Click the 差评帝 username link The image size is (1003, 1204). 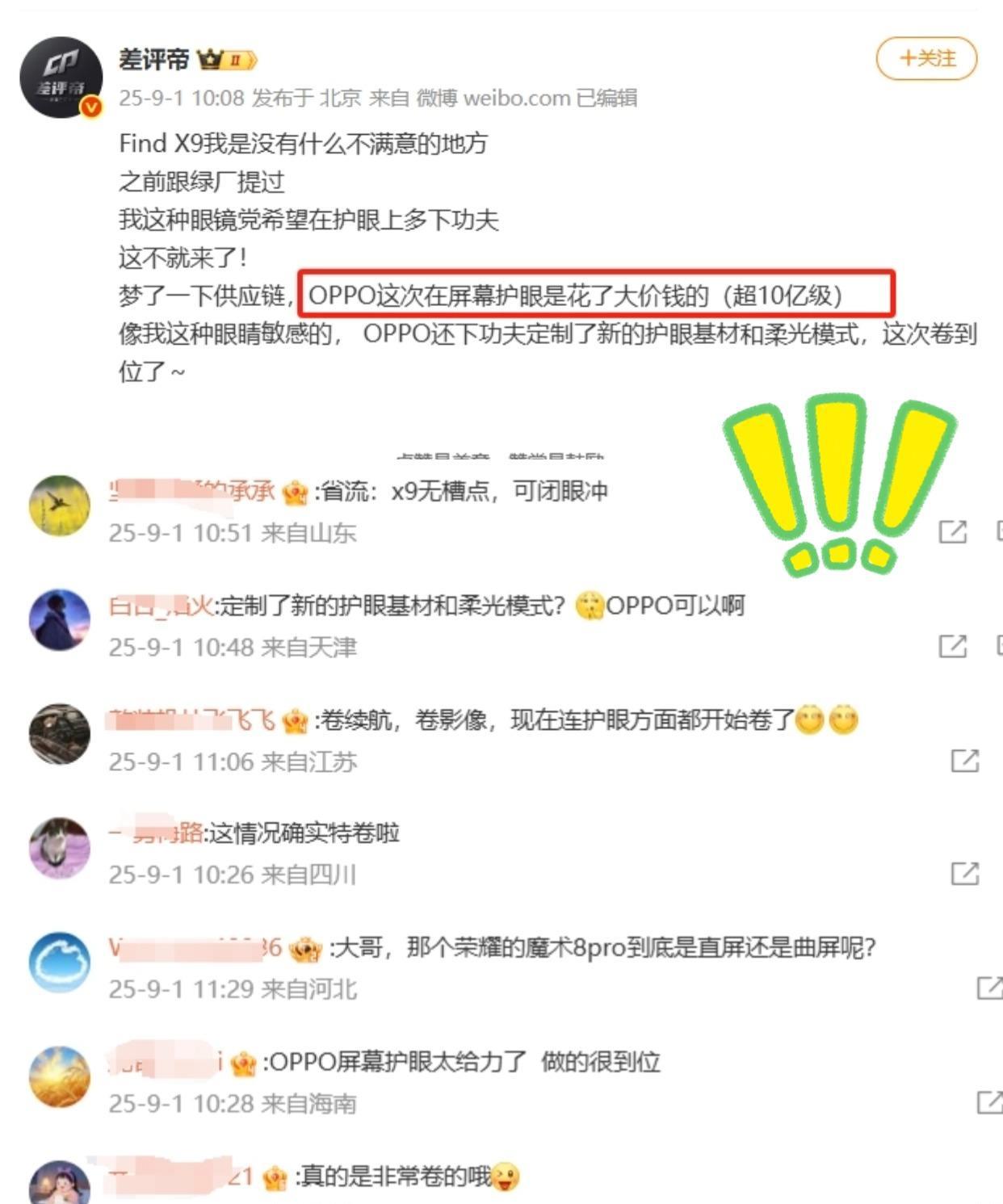coord(153,60)
